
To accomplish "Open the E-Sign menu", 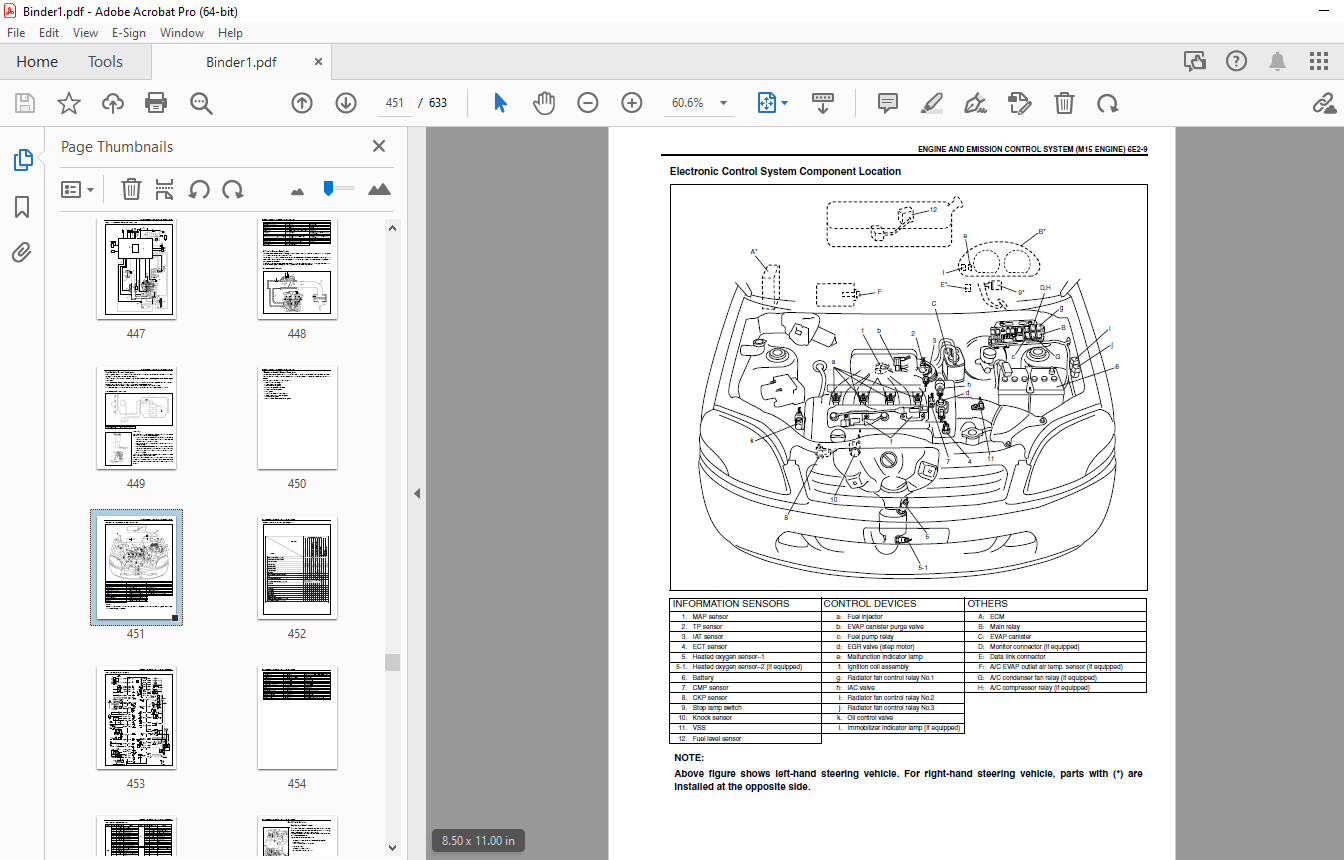I will tap(129, 32).
